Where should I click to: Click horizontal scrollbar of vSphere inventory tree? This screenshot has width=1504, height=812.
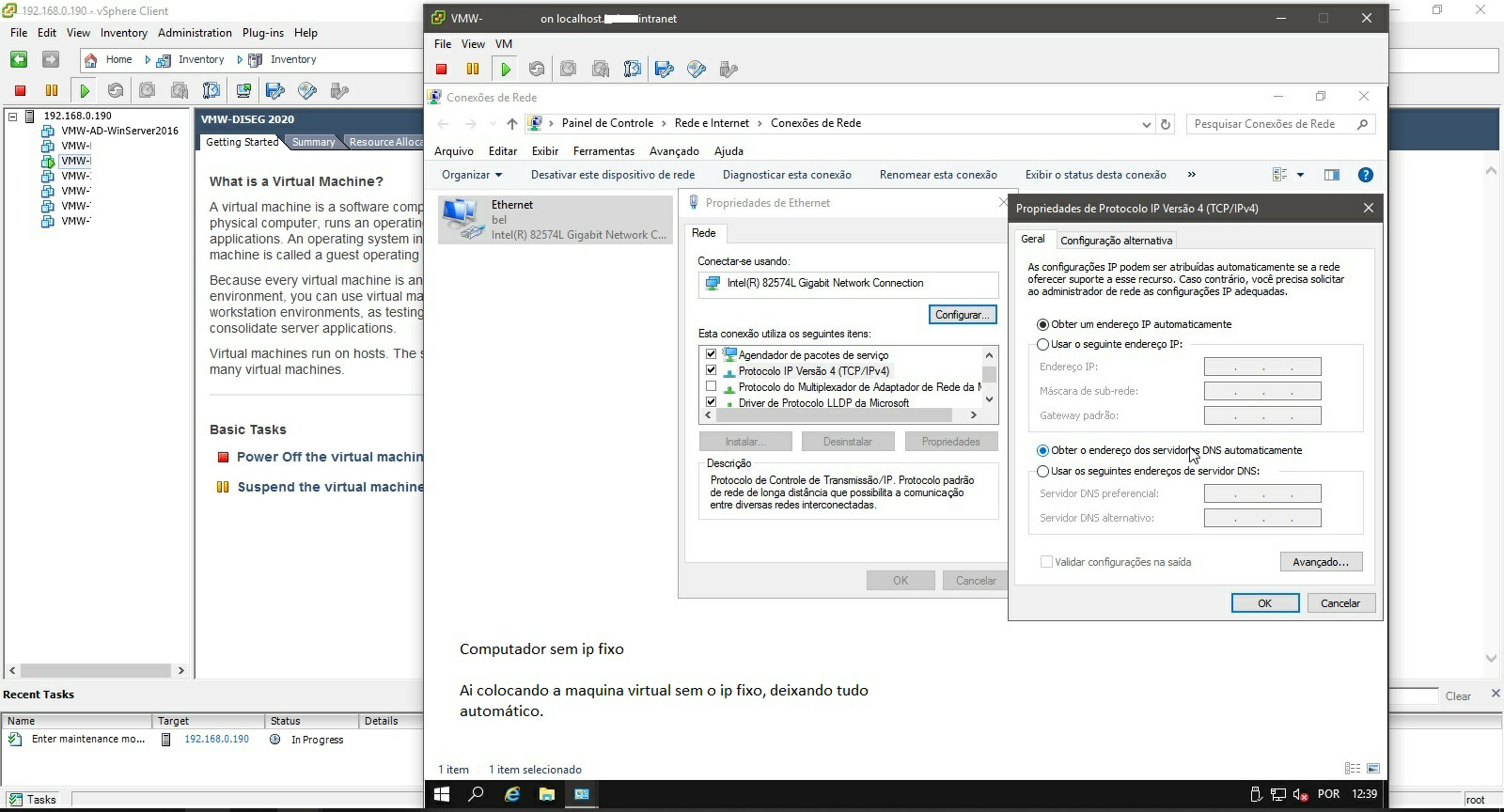tap(96, 671)
